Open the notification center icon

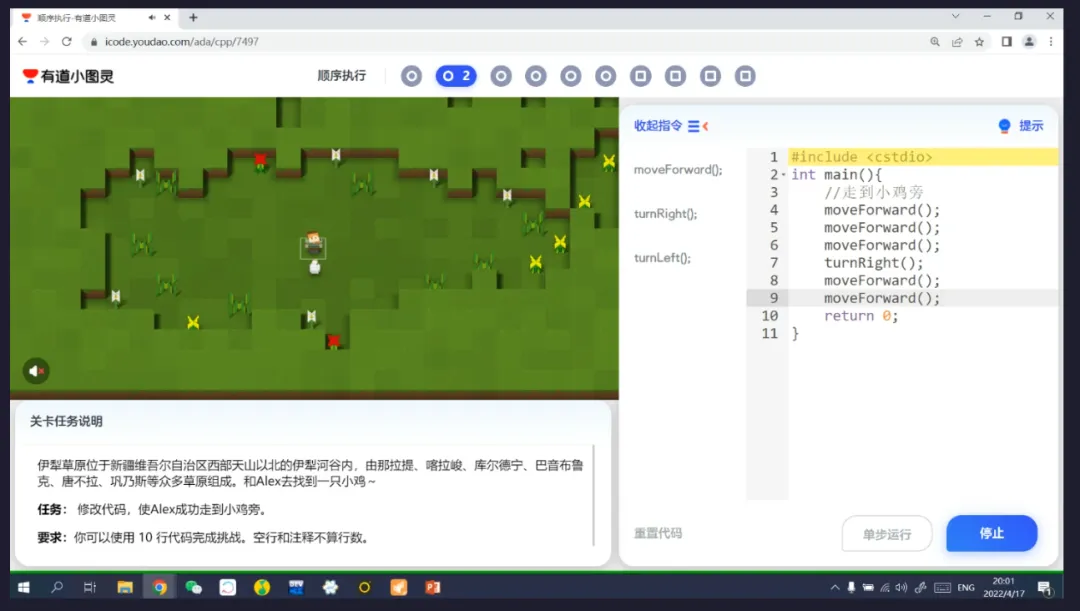pyautogui.click(x=1045, y=588)
